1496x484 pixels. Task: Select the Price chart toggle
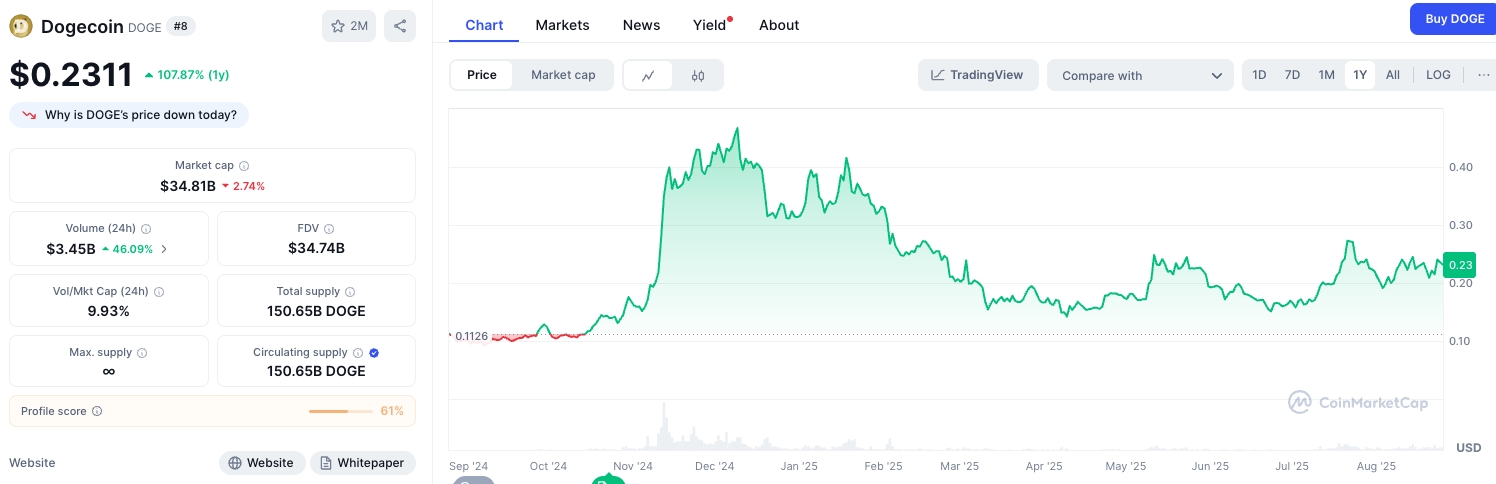coord(482,75)
